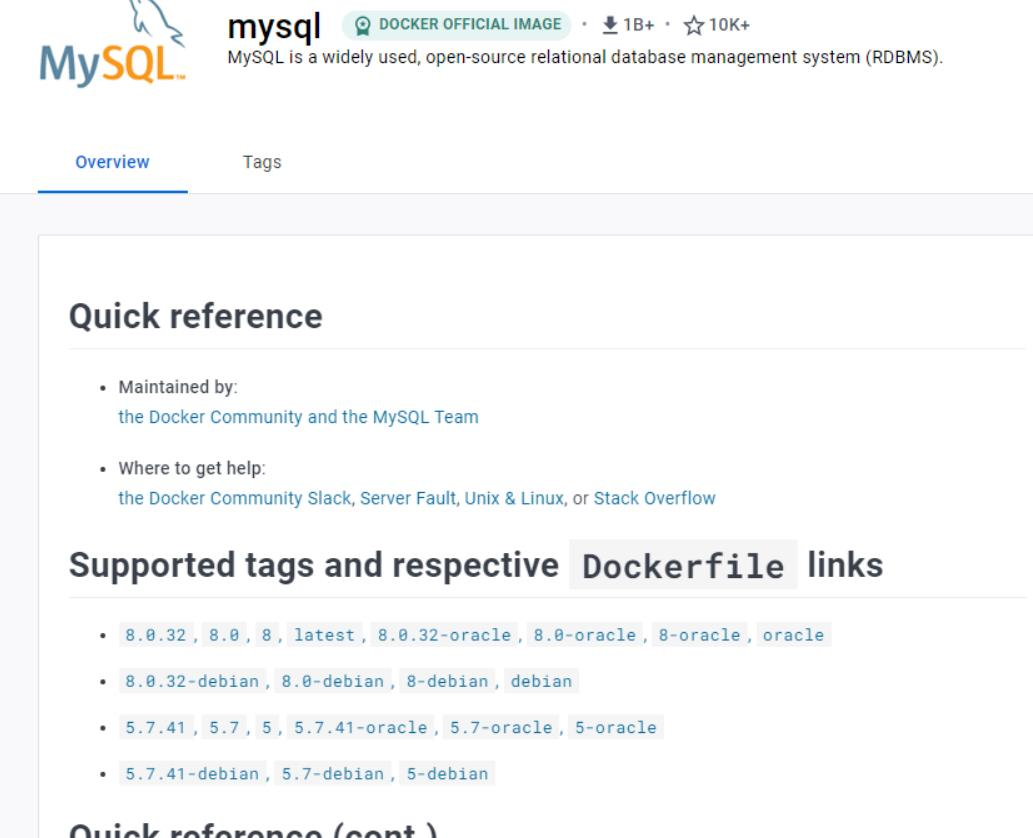The image size is (1033, 838).
Task: Open the 5.7.41 tag link
Action: click(x=156, y=727)
